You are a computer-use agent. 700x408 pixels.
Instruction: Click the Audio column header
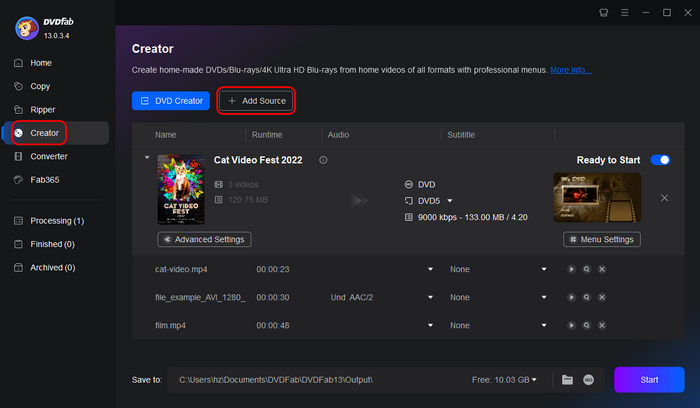[338, 135]
